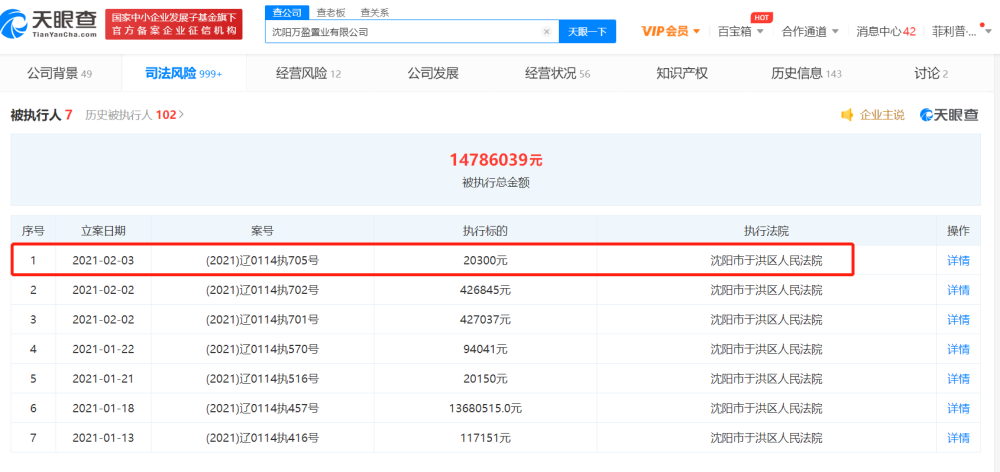Open 详情 for case 执570号
This screenshot has width=1000, height=472.
[x=958, y=350]
